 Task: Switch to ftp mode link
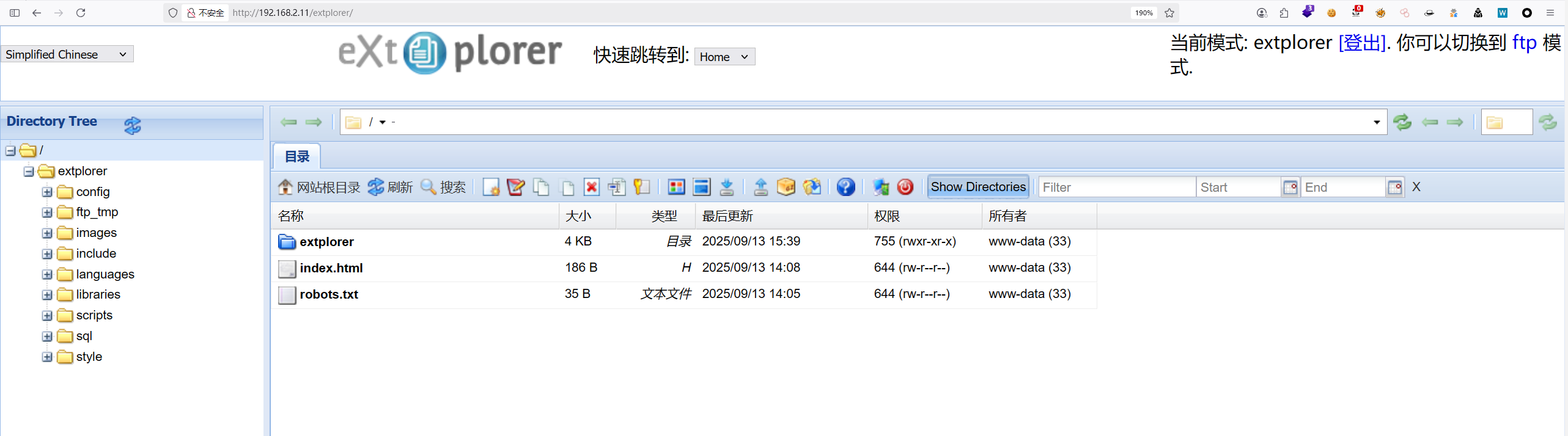click(1524, 43)
